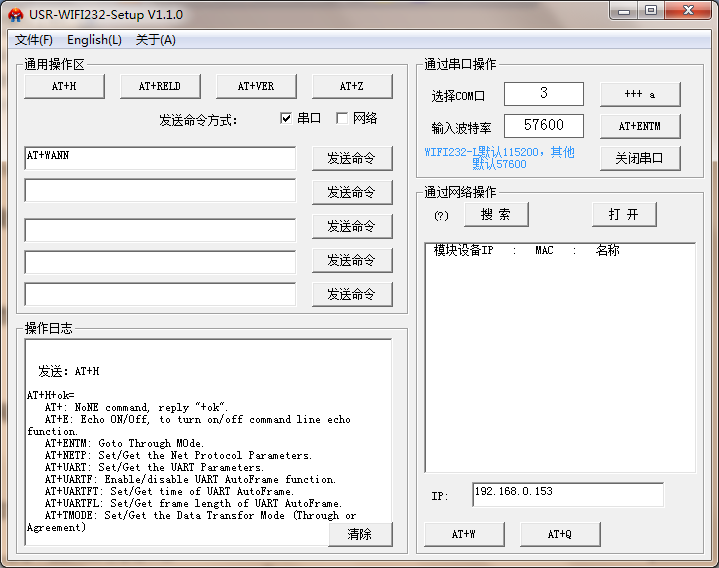
Task: Click the COM port number field
Action: point(543,94)
